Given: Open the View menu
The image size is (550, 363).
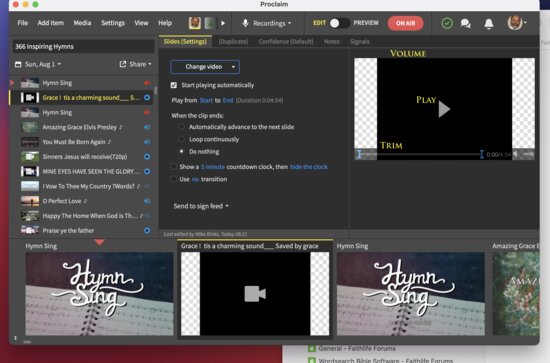Looking at the screenshot, I should [141, 23].
